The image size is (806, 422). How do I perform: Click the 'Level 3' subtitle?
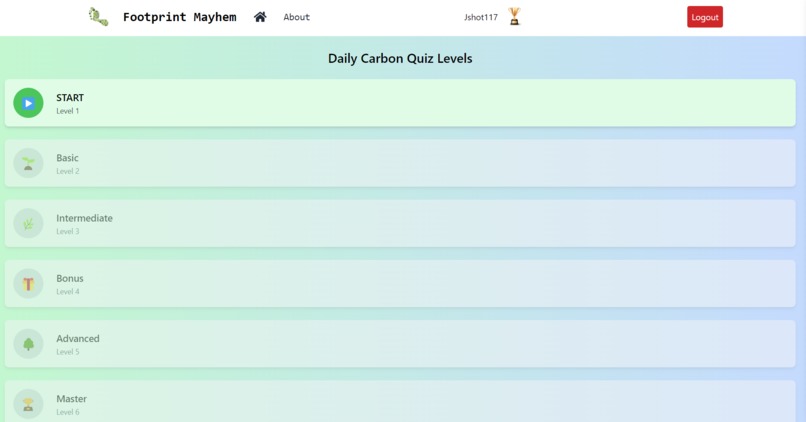point(68,231)
